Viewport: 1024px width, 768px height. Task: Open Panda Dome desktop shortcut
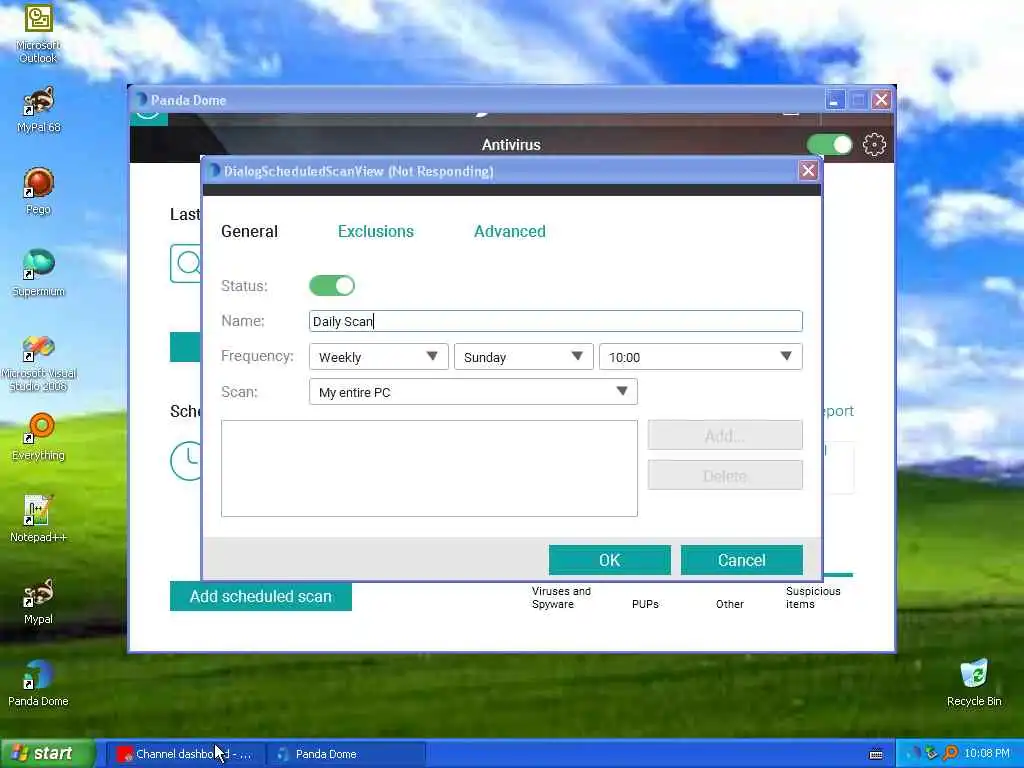click(x=38, y=683)
